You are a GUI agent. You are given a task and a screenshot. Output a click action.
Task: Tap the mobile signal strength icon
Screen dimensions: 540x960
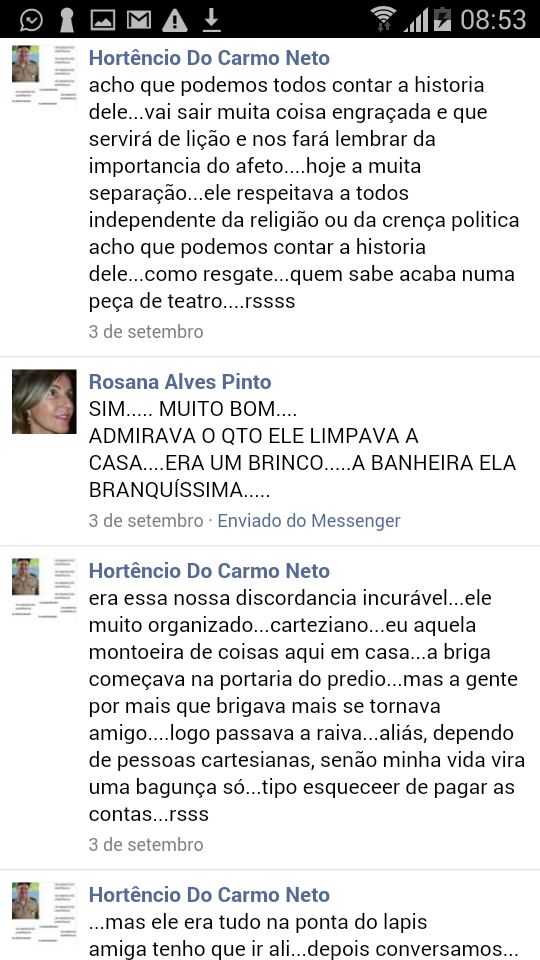416,20
